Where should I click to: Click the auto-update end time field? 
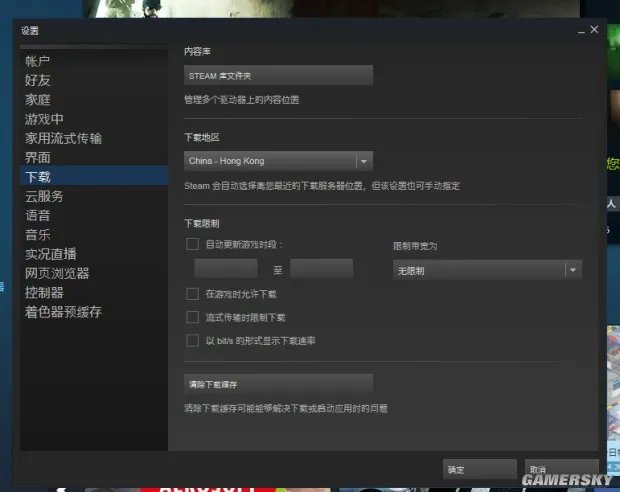click(x=321, y=270)
